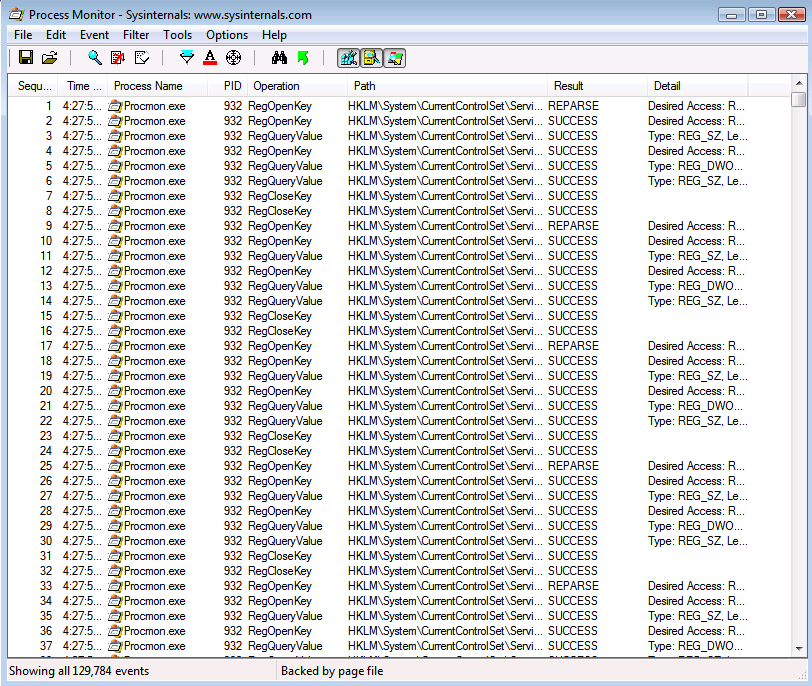Click Procmon.exe icon in sequence row 11
Screen dimensions: 812x686
pos(115,256)
